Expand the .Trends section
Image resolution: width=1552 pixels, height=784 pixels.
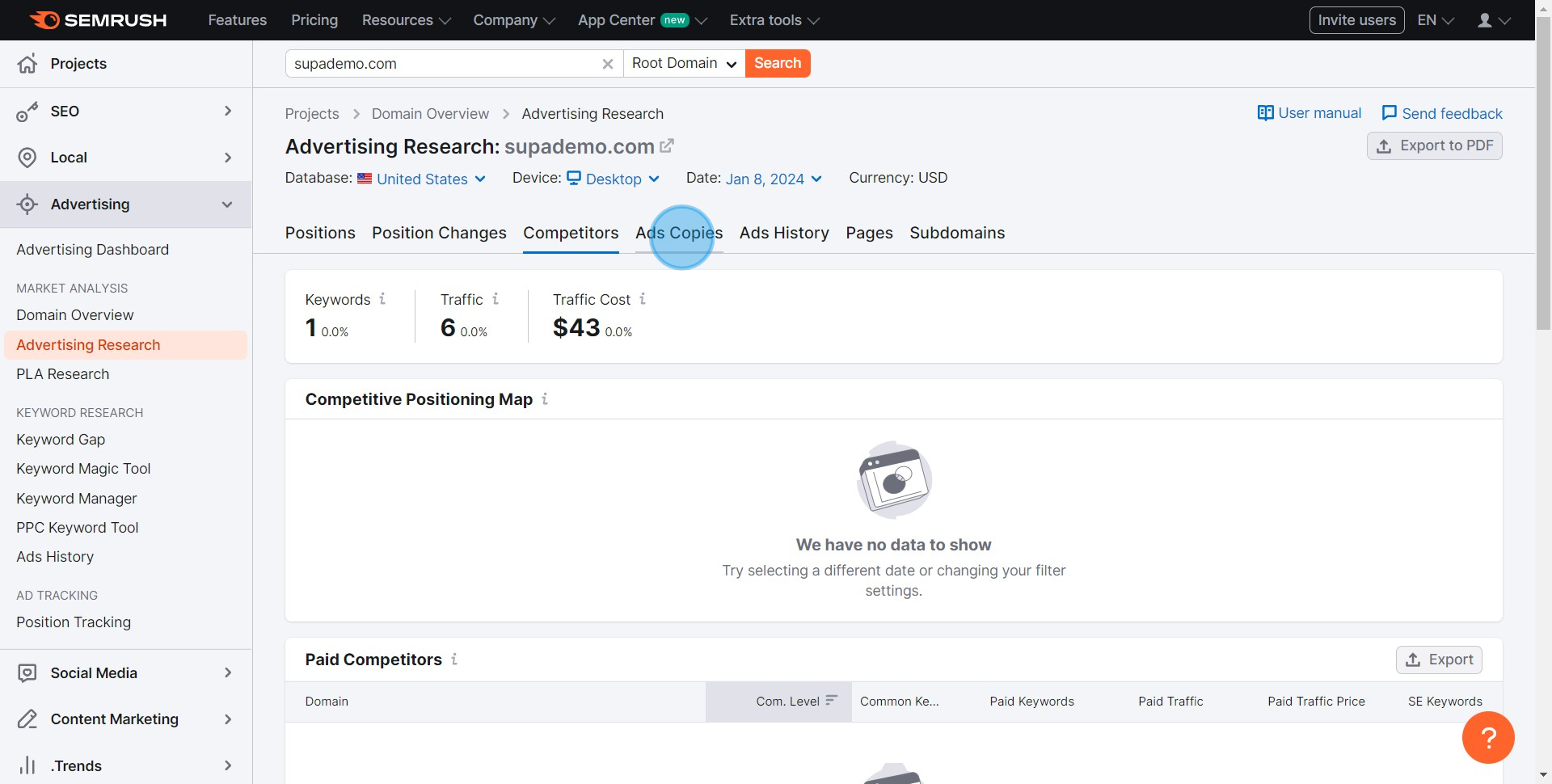coord(228,765)
